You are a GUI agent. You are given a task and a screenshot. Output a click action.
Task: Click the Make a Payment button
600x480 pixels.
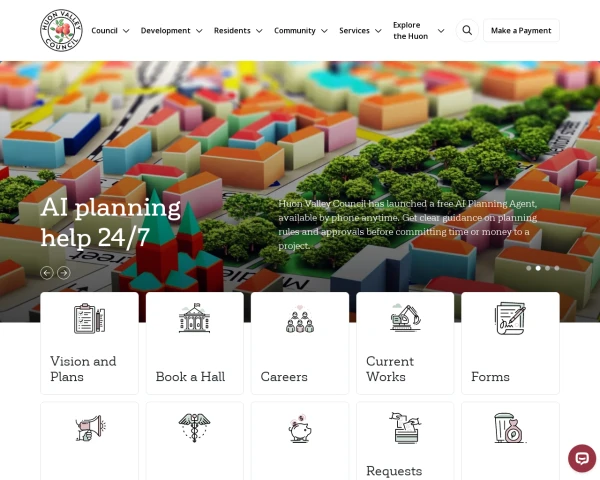521,31
